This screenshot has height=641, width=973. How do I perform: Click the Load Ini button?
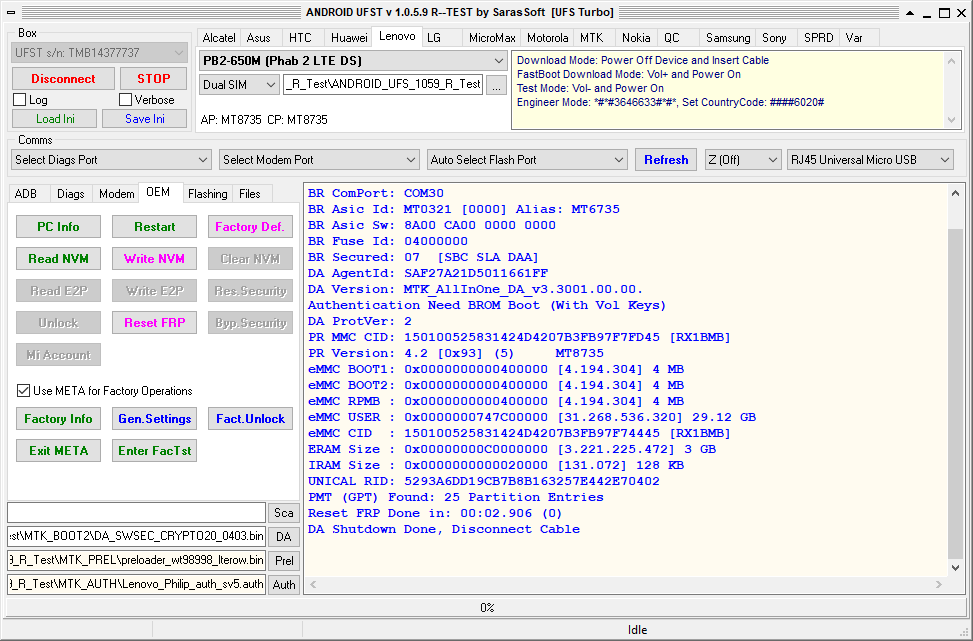click(x=55, y=119)
